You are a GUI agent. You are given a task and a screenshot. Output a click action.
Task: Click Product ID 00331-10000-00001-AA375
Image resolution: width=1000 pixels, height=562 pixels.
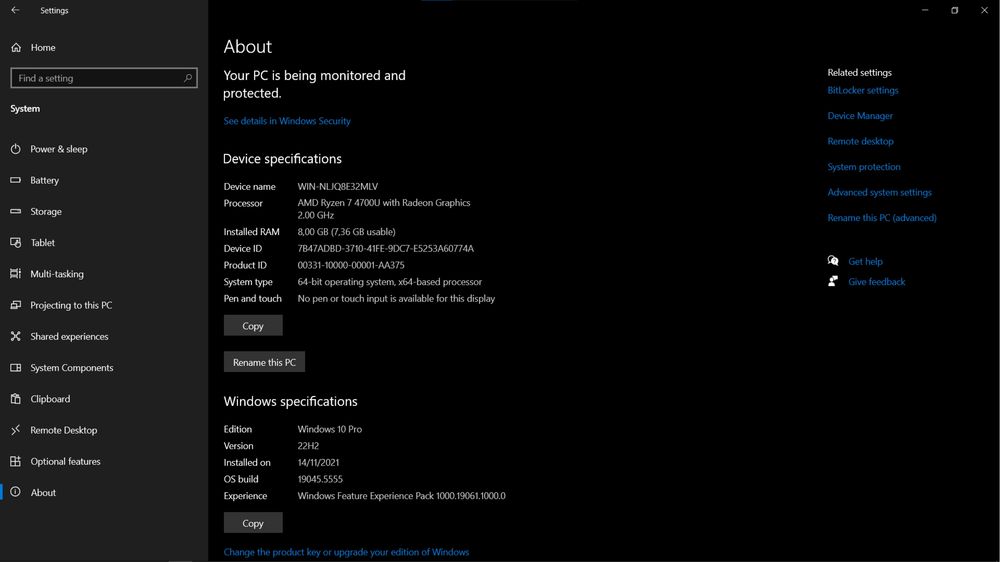351,265
